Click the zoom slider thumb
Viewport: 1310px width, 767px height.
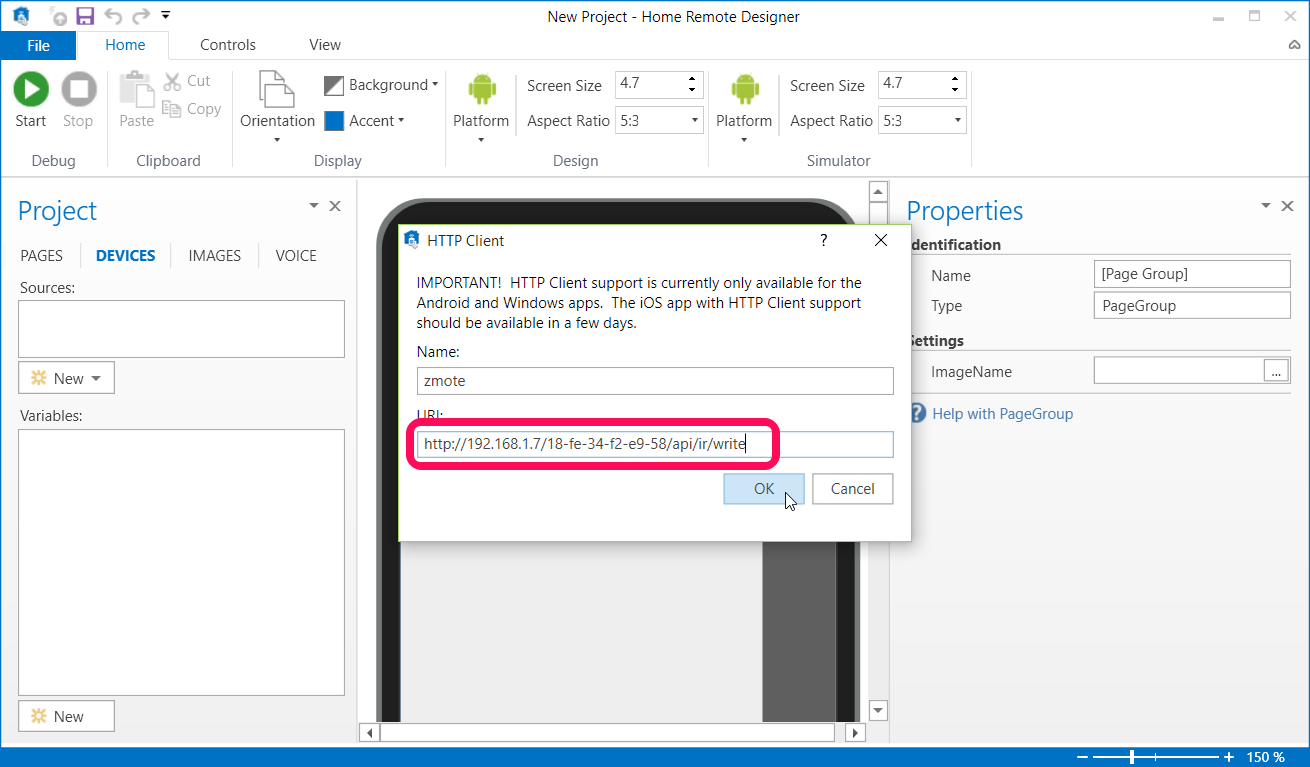(1132, 757)
